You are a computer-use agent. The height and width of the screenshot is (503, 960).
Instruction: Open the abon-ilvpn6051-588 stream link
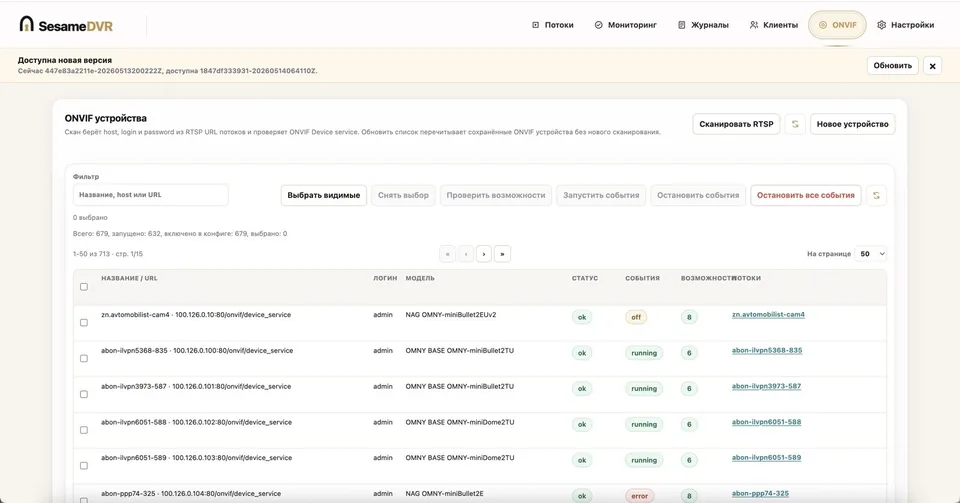tap(767, 422)
